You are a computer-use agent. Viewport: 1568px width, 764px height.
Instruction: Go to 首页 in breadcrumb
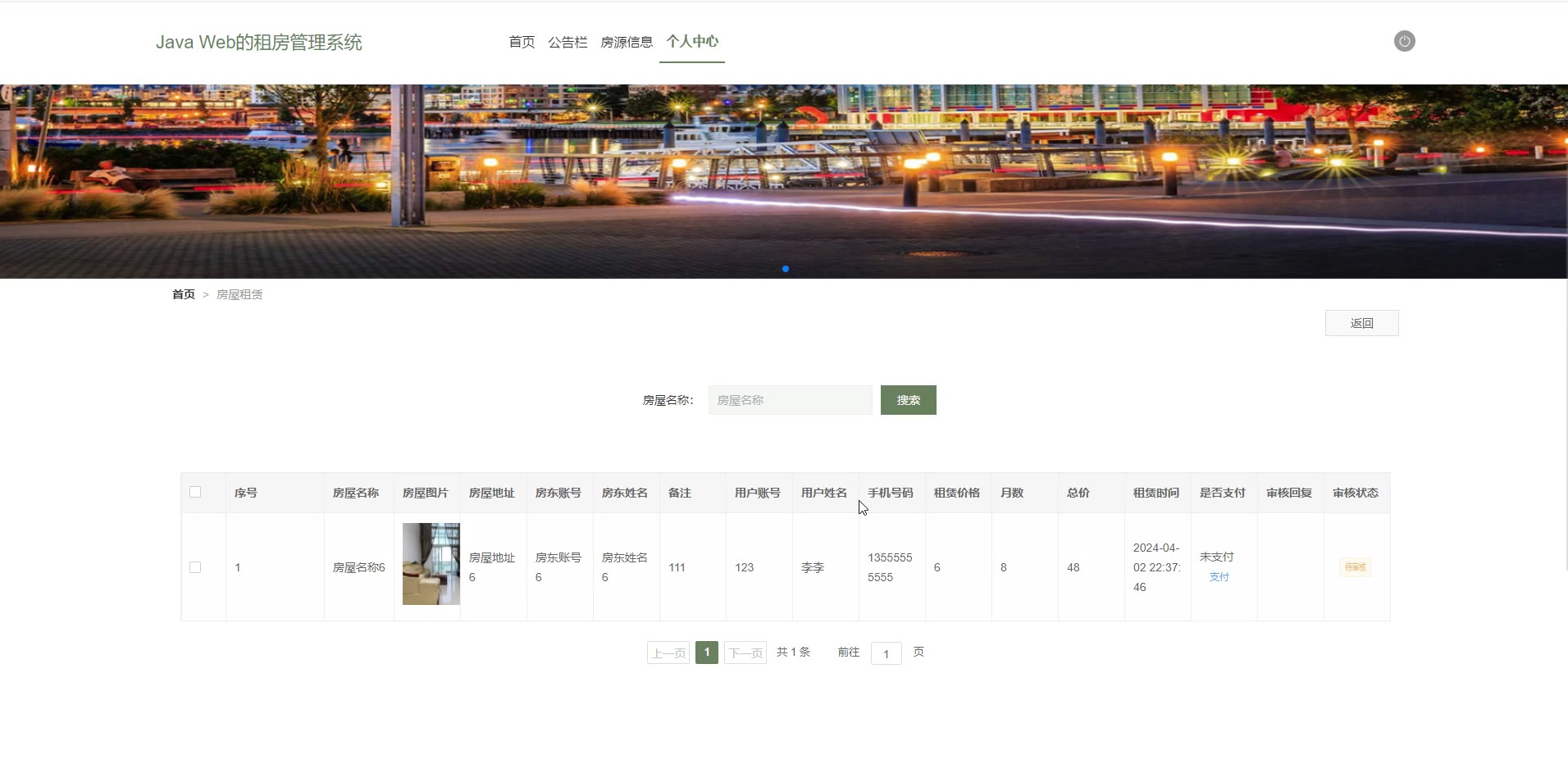(x=184, y=294)
